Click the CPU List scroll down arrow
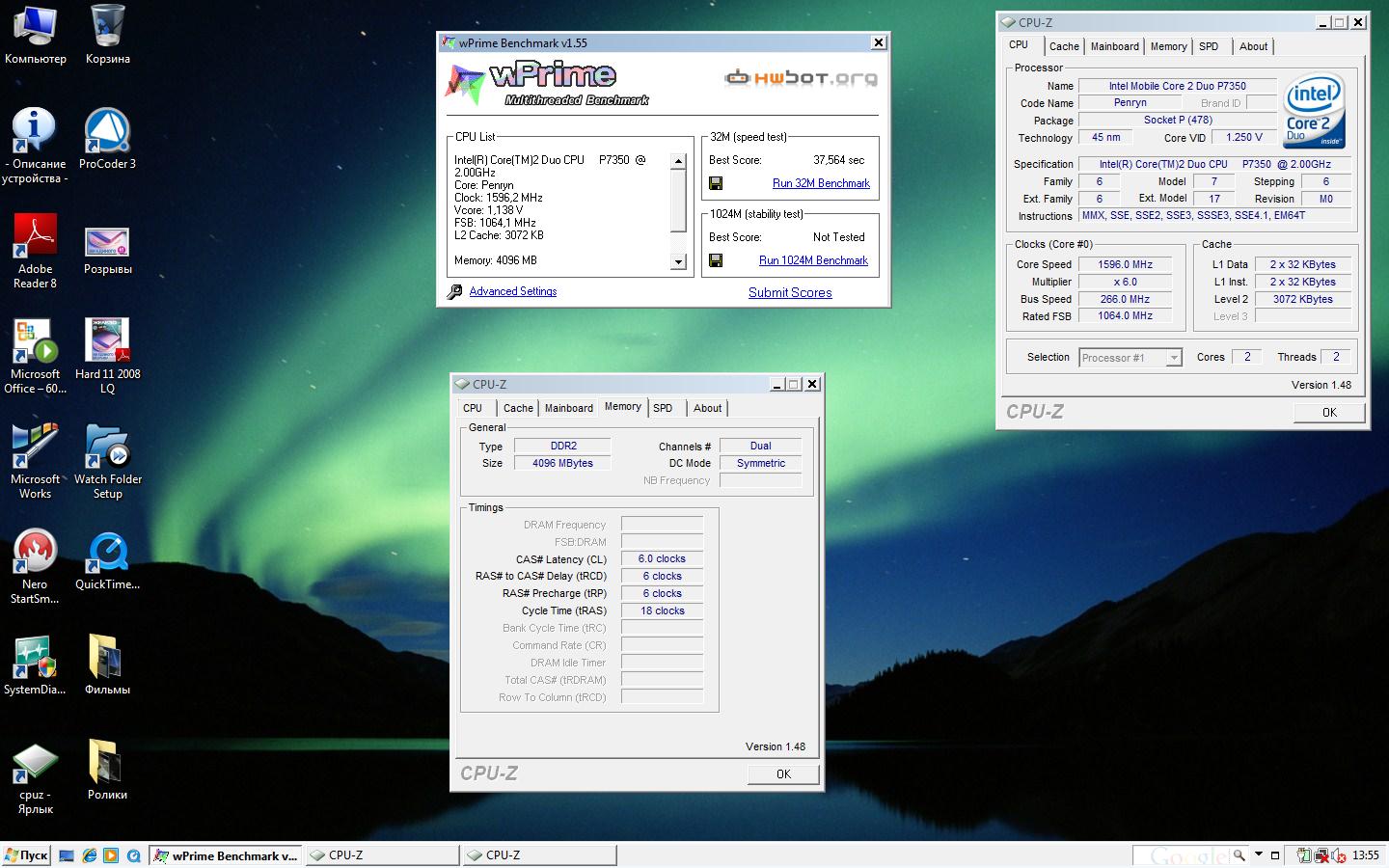This screenshot has width=1389, height=868. (678, 261)
